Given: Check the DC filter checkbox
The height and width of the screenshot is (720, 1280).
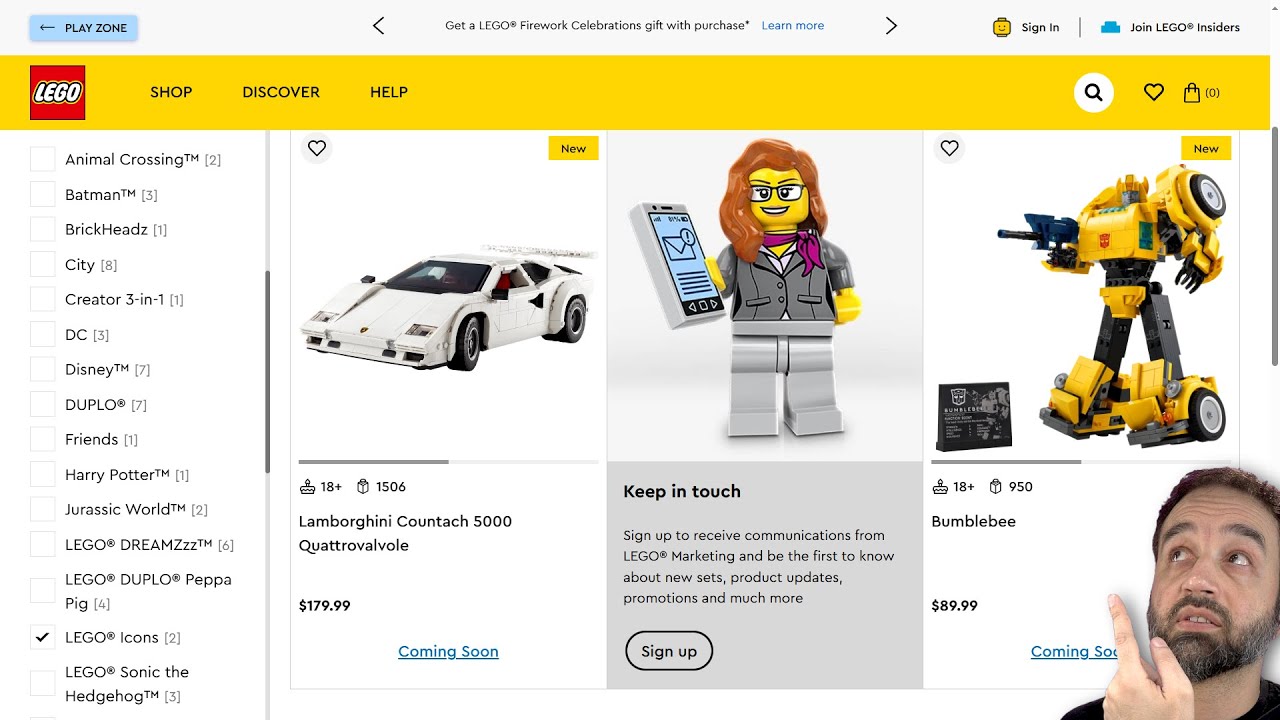Looking at the screenshot, I should pos(42,334).
